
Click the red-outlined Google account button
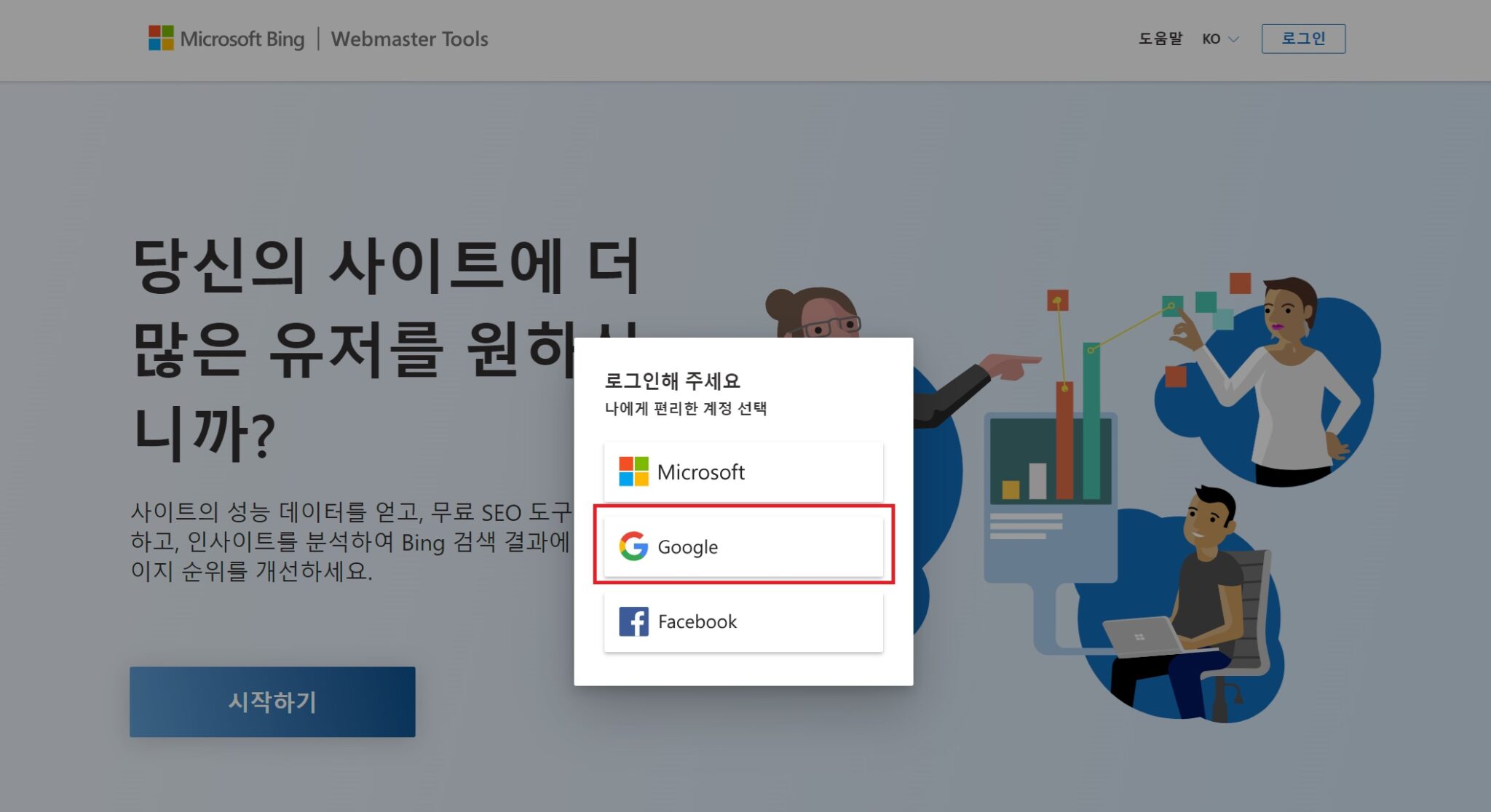pyautogui.click(x=743, y=546)
